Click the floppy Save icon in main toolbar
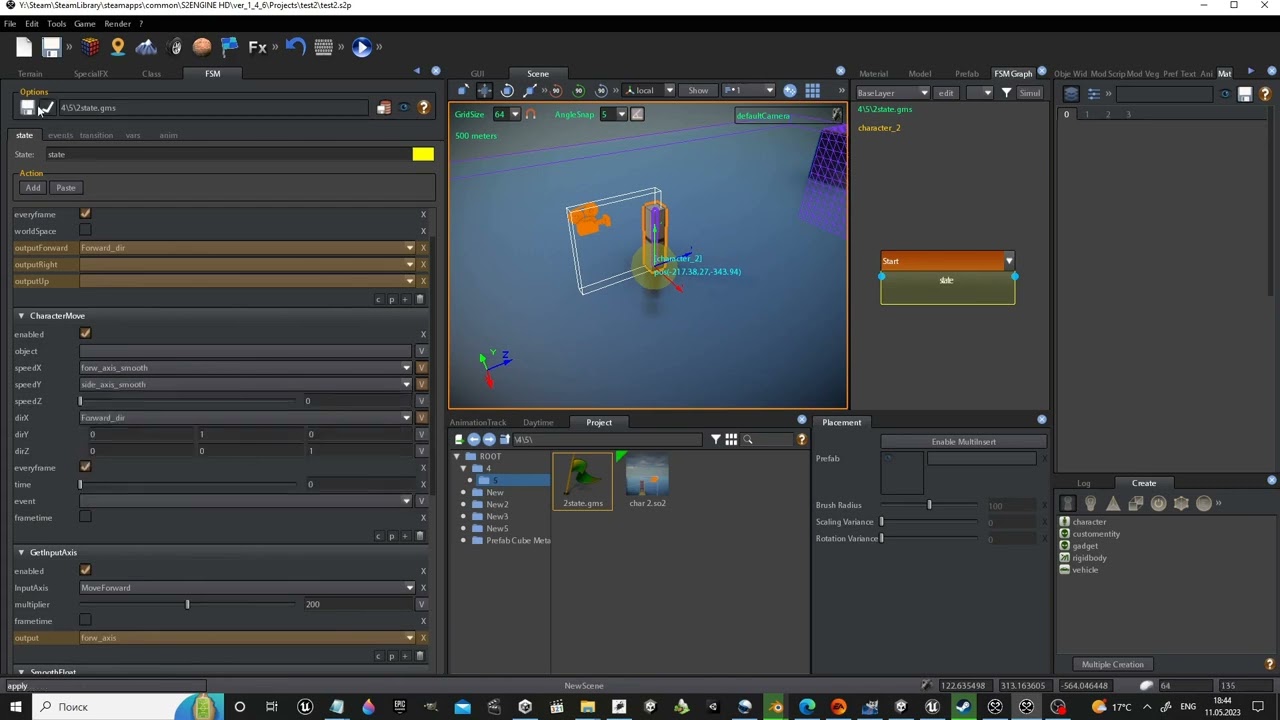The width and height of the screenshot is (1280, 720). [x=51, y=46]
